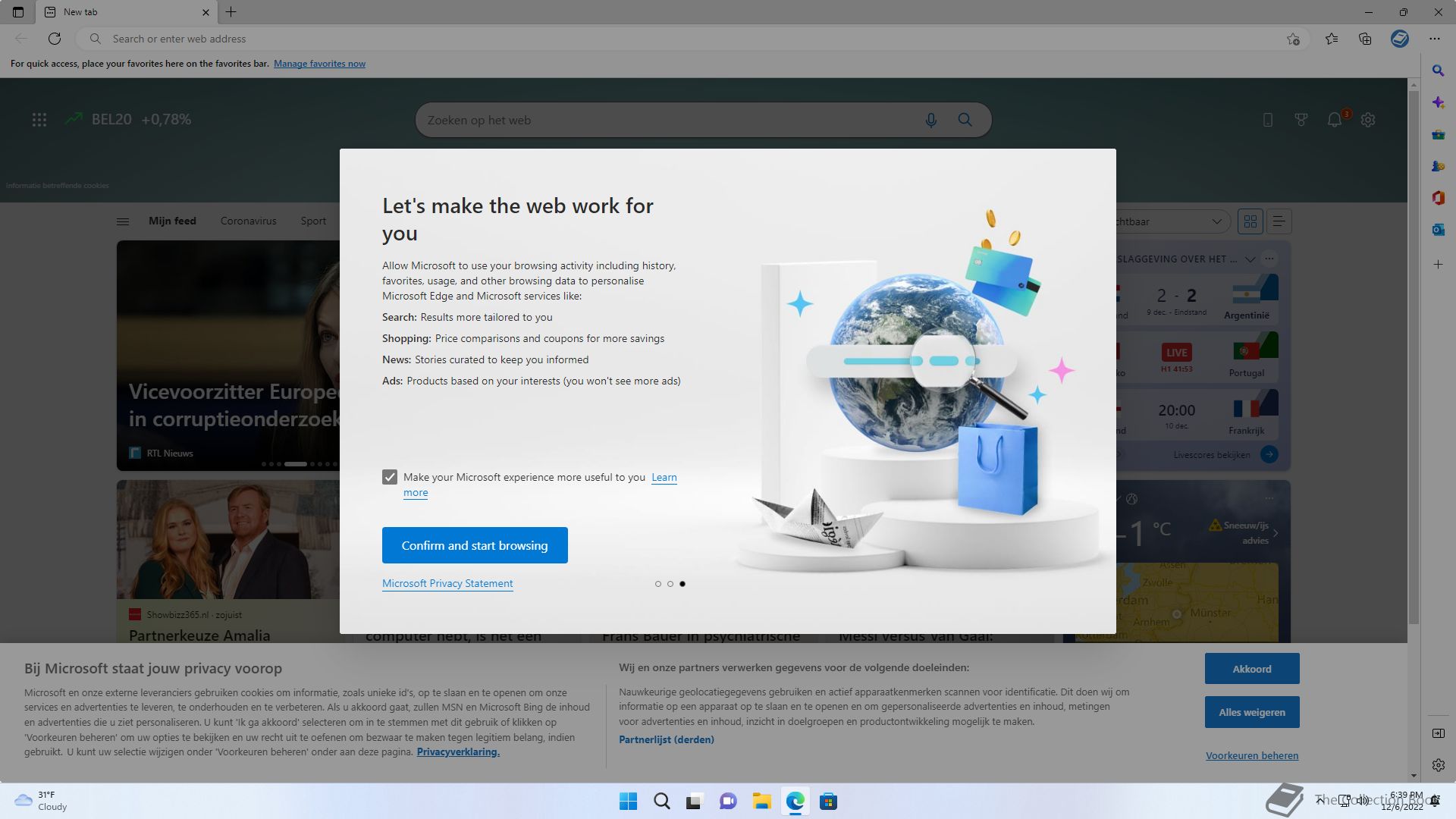
Task: Switch feed to grid view
Action: (x=1250, y=221)
